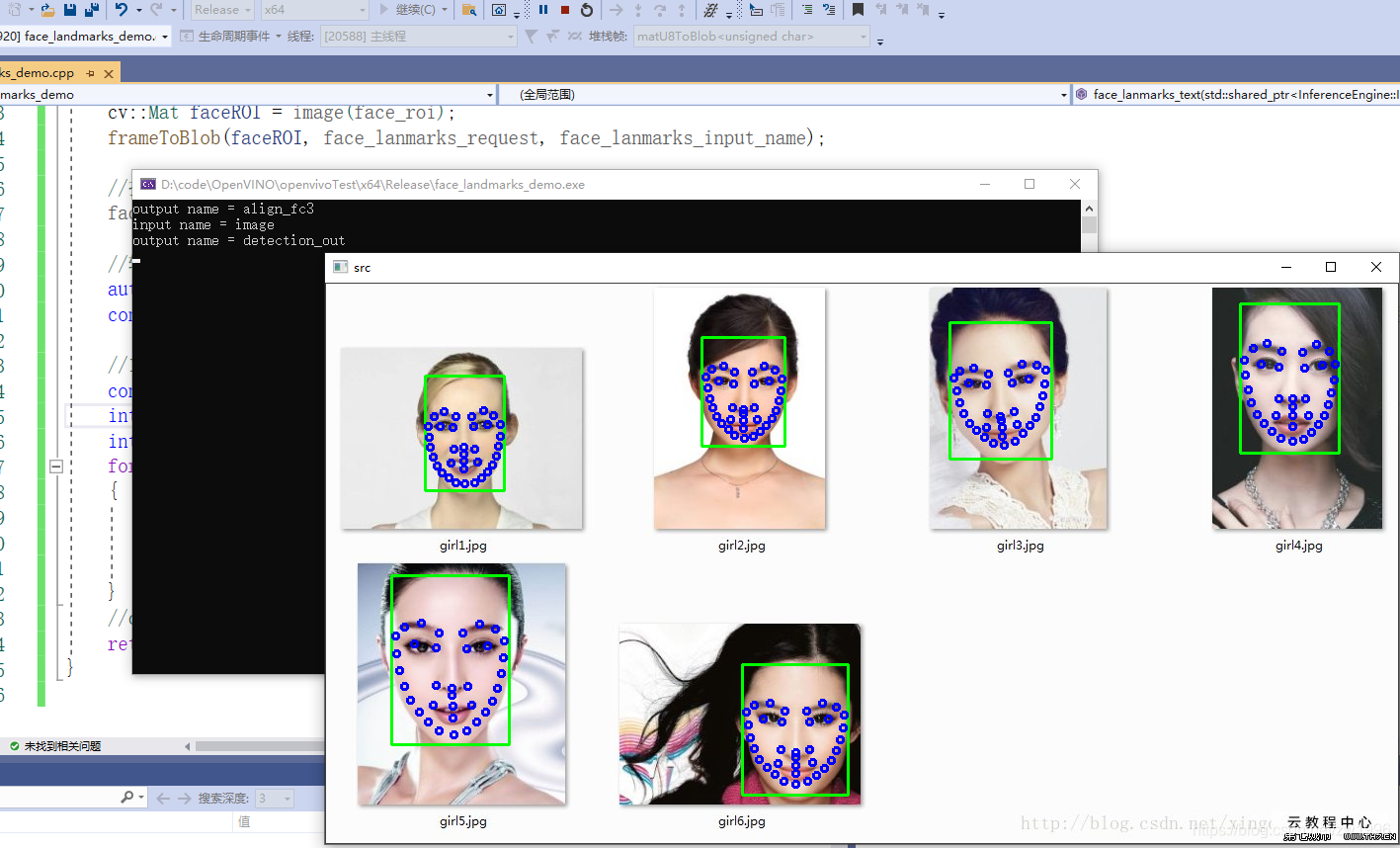The width and height of the screenshot is (1400, 848).
Task: Click console line 'input name = image'
Action: [204, 224]
